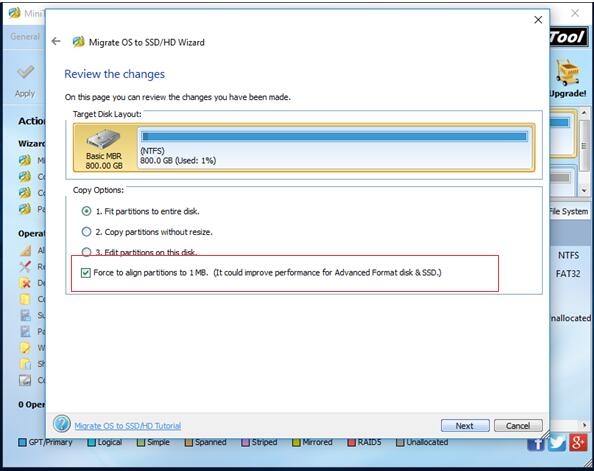Open the General menu in main window
Viewport: 594px width, 471px height.
pos(25,36)
